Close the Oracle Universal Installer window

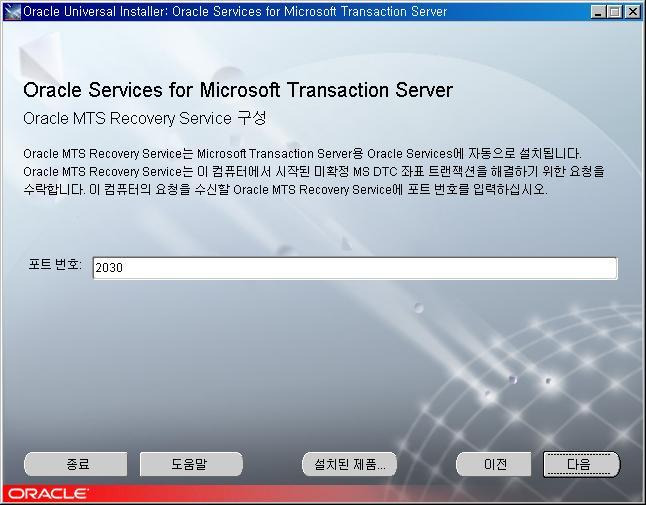pos(632,12)
